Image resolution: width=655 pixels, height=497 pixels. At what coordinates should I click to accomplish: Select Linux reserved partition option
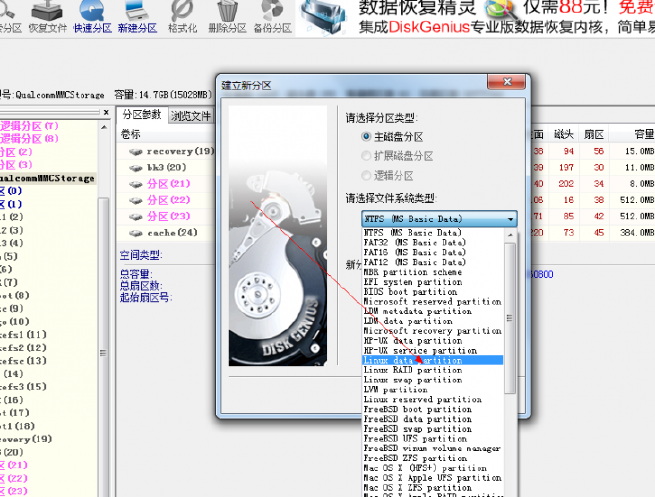[432, 400]
